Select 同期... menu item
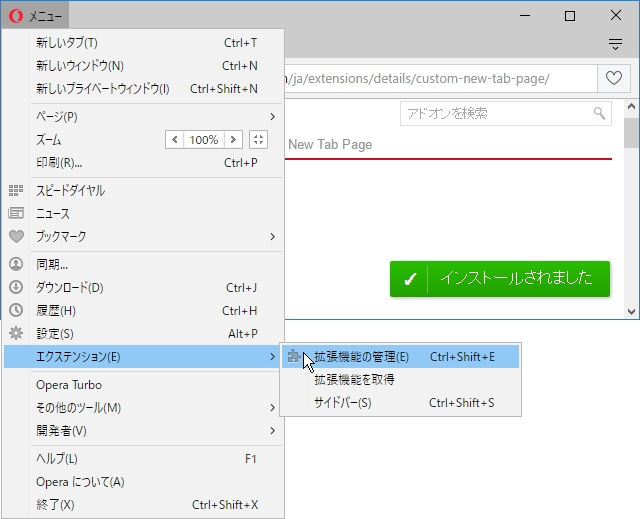This screenshot has width=640, height=519. click(x=143, y=264)
